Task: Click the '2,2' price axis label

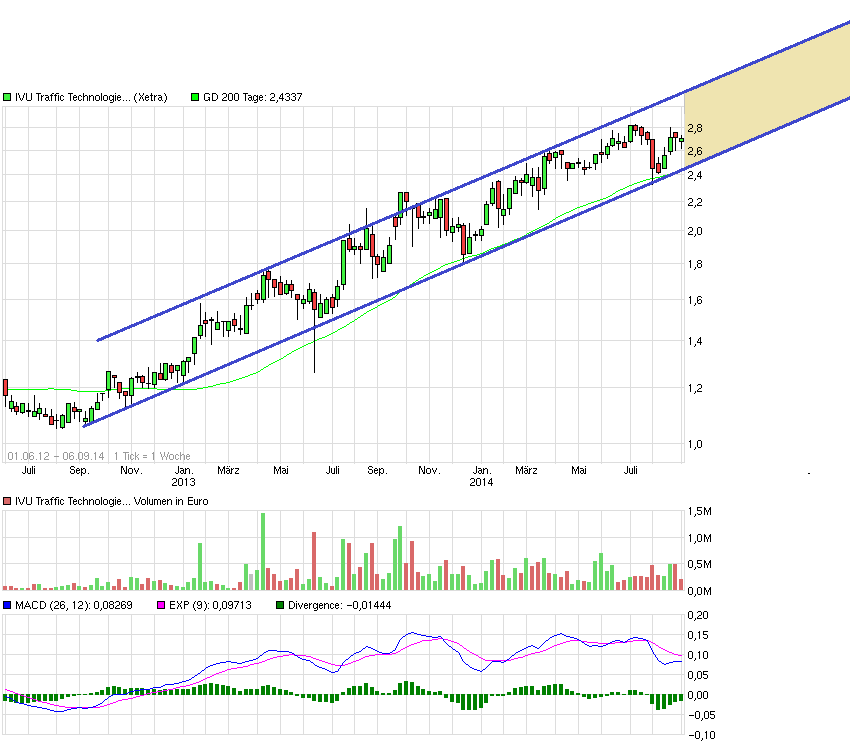Action: click(x=695, y=202)
